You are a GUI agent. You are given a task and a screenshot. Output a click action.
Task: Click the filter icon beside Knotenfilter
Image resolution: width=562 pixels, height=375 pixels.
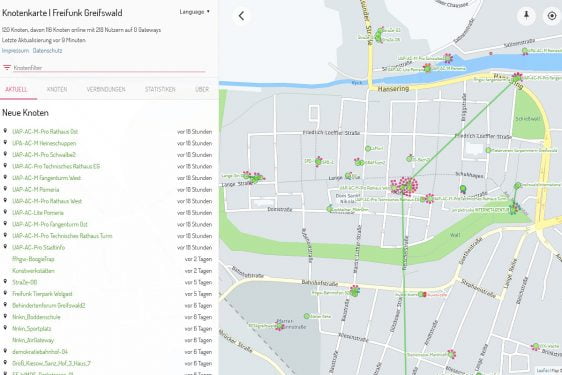pyautogui.click(x=6, y=67)
